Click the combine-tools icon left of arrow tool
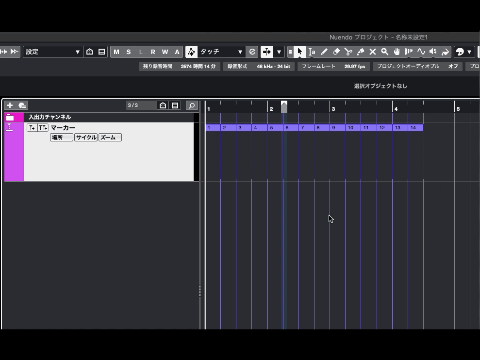This screenshot has width=480, height=360. (290, 52)
